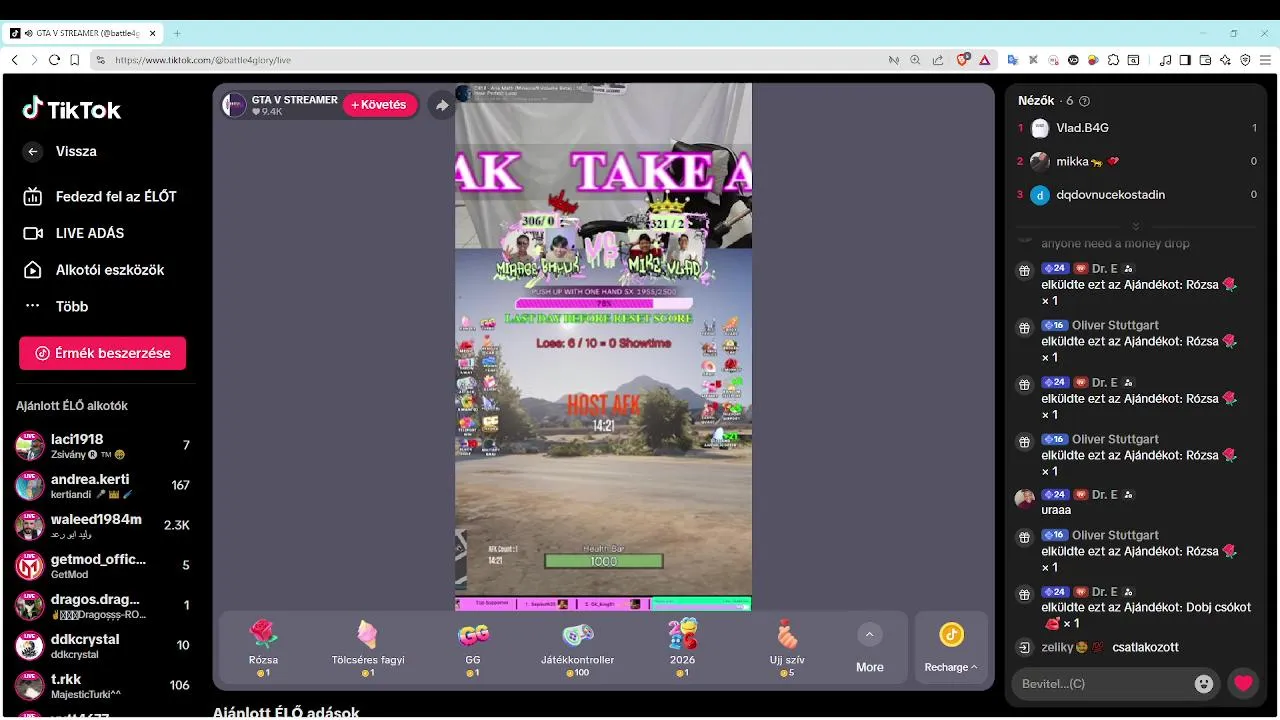Send the GG gift
Viewport: 1280px width, 720px height.
pos(473,648)
